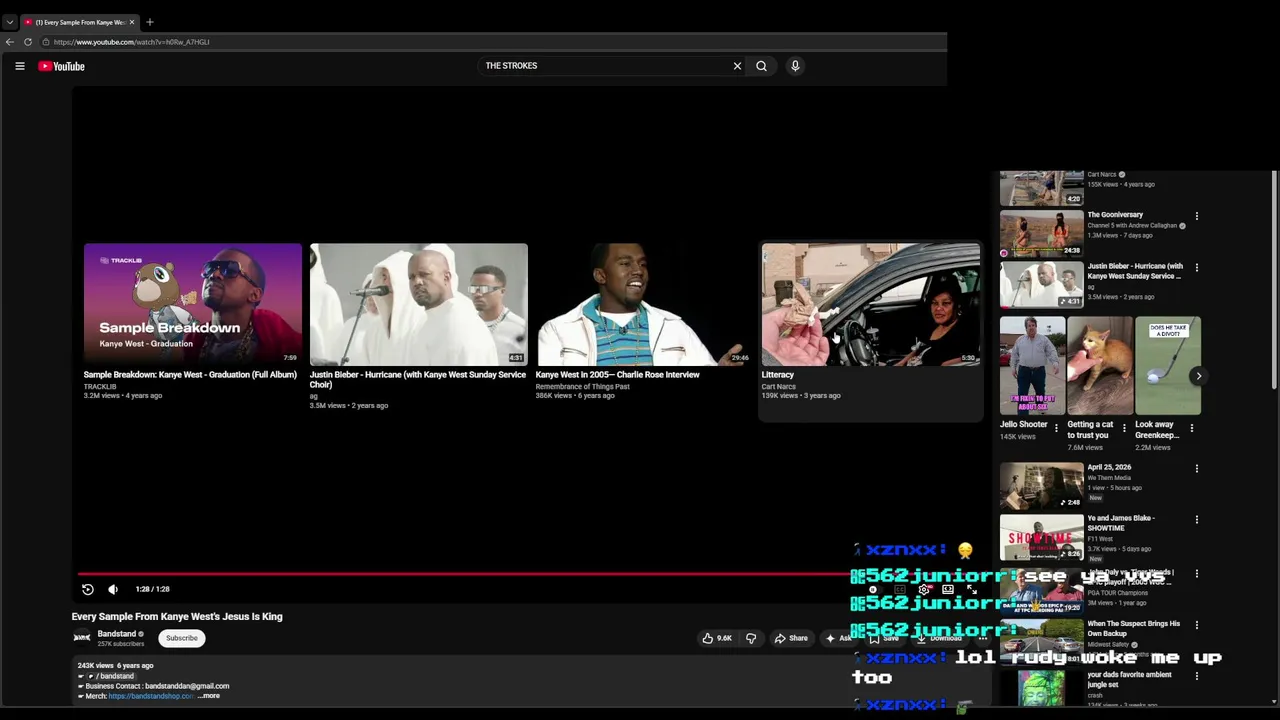This screenshot has height=720, width=1280.
Task: Open options for ambient jungle set video
Action: point(1196,676)
